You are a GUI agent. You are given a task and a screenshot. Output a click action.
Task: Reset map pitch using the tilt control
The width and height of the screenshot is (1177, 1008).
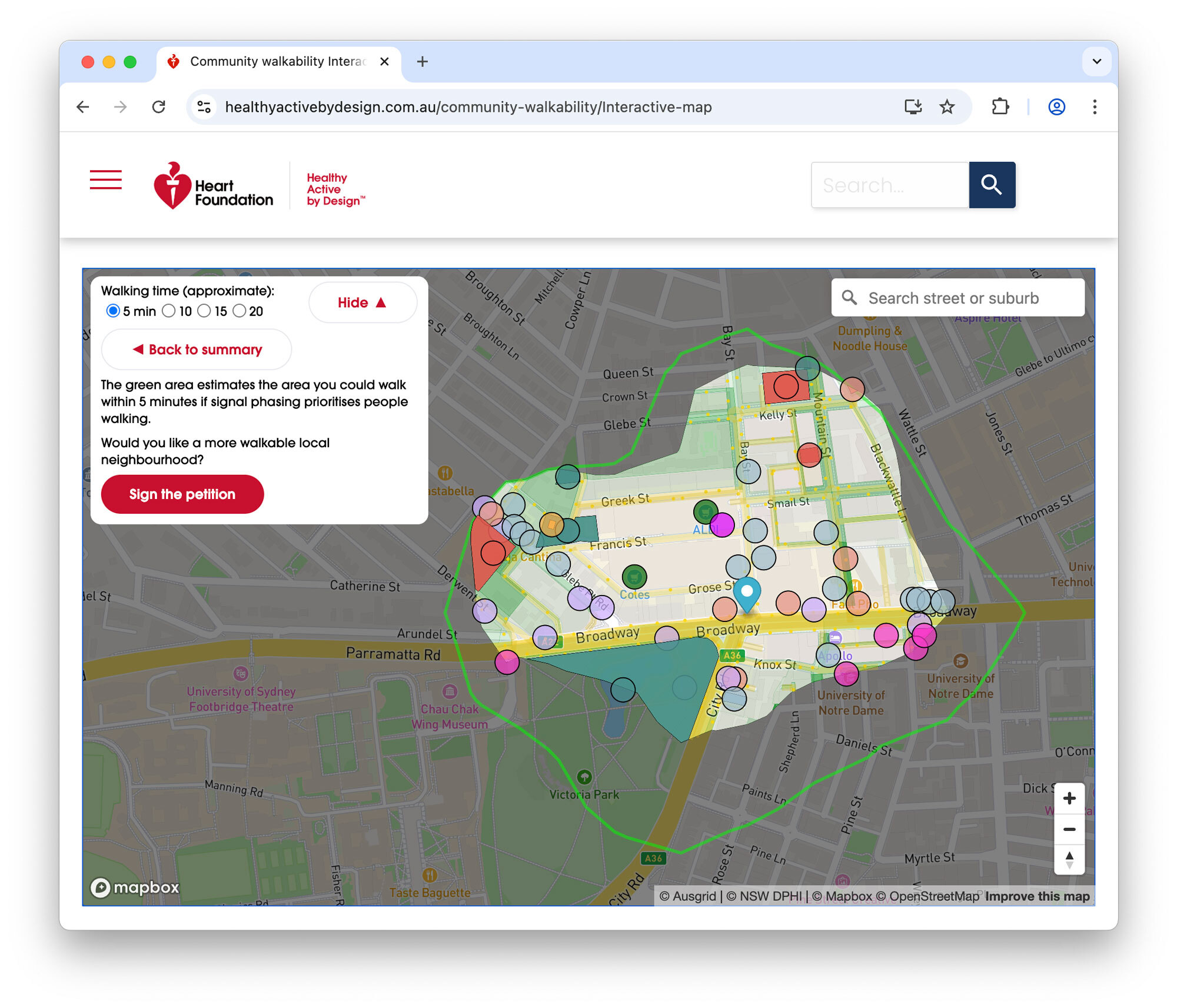point(1069,860)
